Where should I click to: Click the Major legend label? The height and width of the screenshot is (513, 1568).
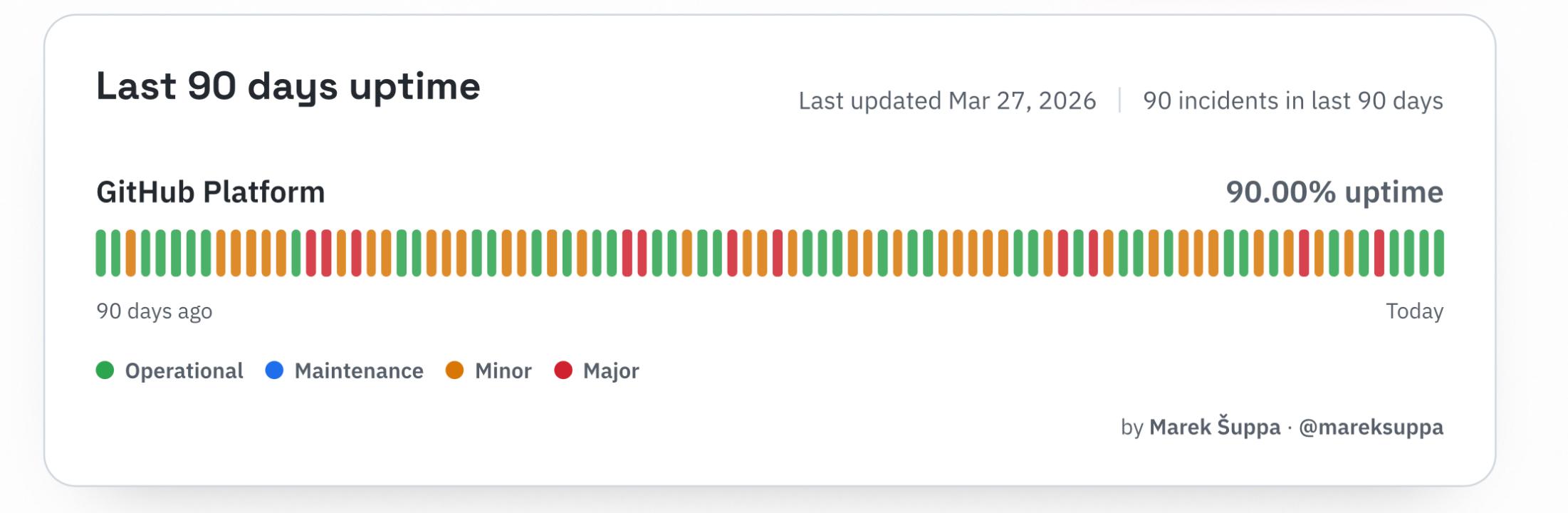tap(611, 371)
